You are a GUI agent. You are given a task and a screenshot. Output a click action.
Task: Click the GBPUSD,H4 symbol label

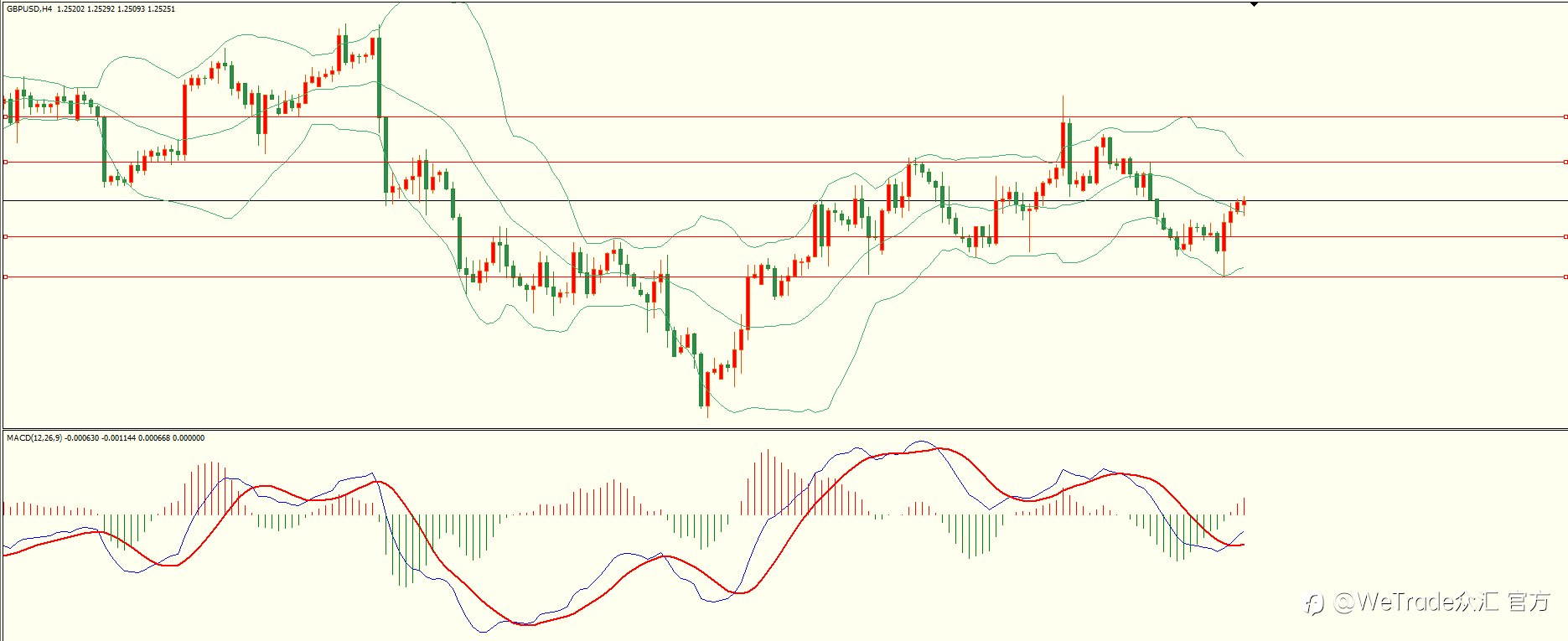(29, 9)
